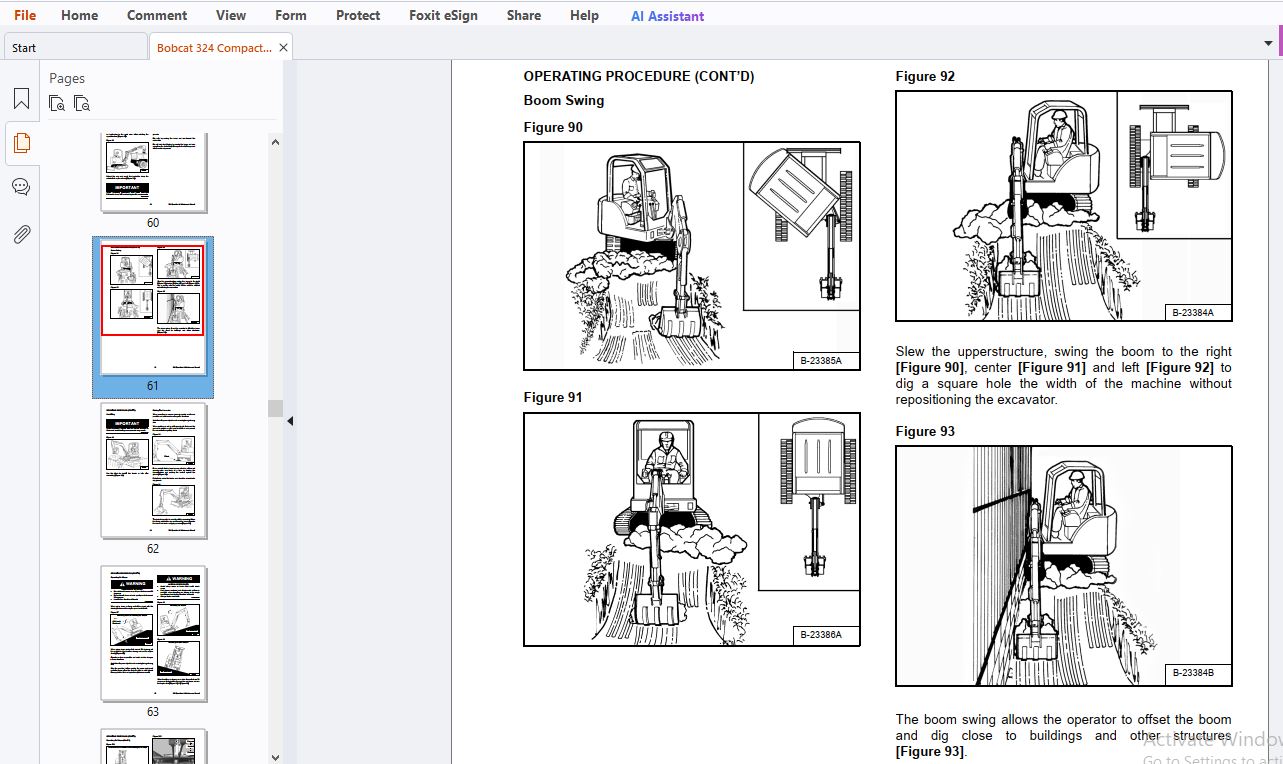Open the Protect ribbon tab

click(358, 15)
